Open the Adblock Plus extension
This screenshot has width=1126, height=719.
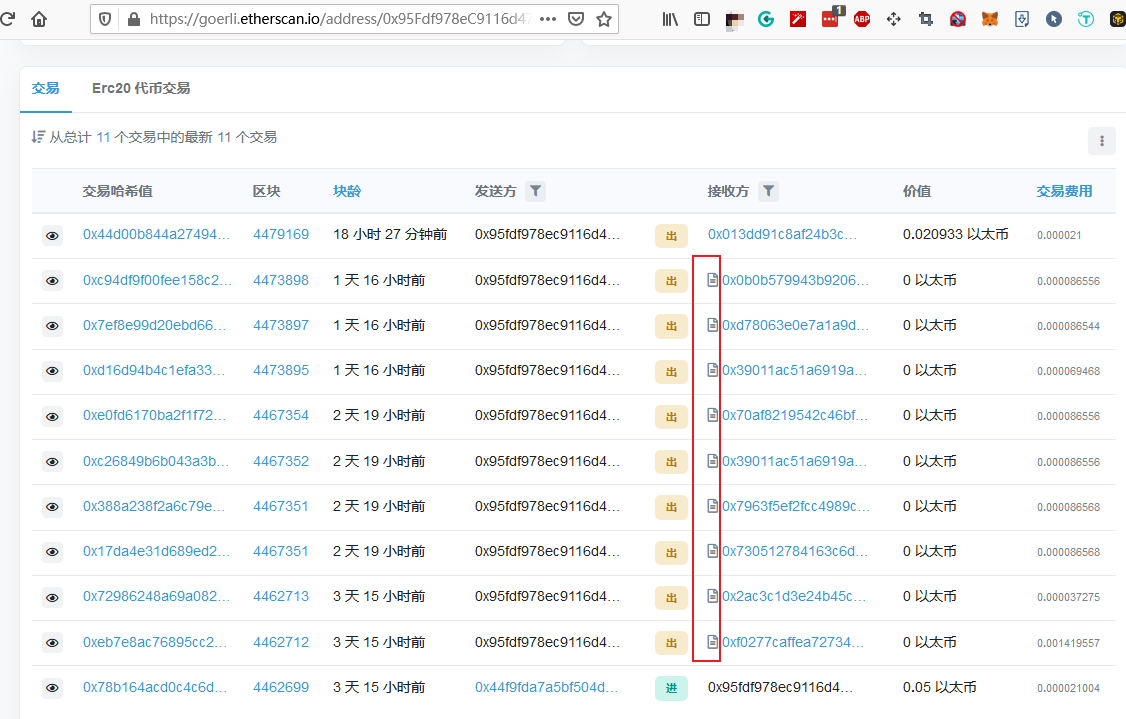pos(862,18)
